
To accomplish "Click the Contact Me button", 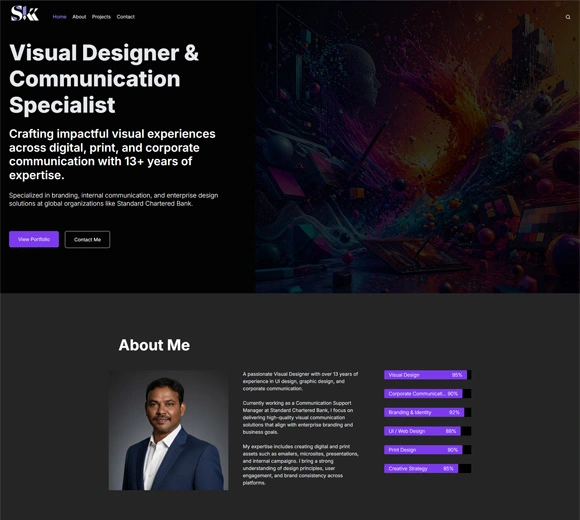I will tap(87, 239).
